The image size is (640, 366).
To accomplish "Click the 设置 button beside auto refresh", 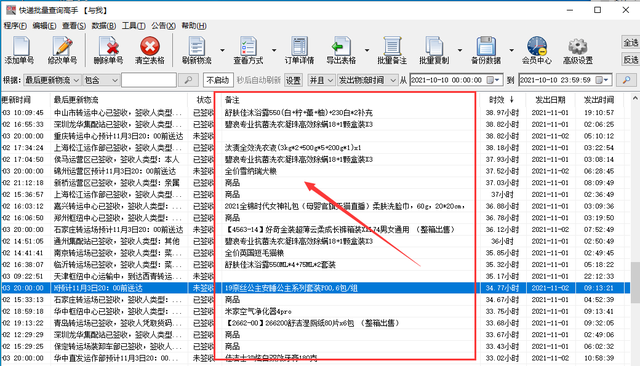I will pos(293,80).
